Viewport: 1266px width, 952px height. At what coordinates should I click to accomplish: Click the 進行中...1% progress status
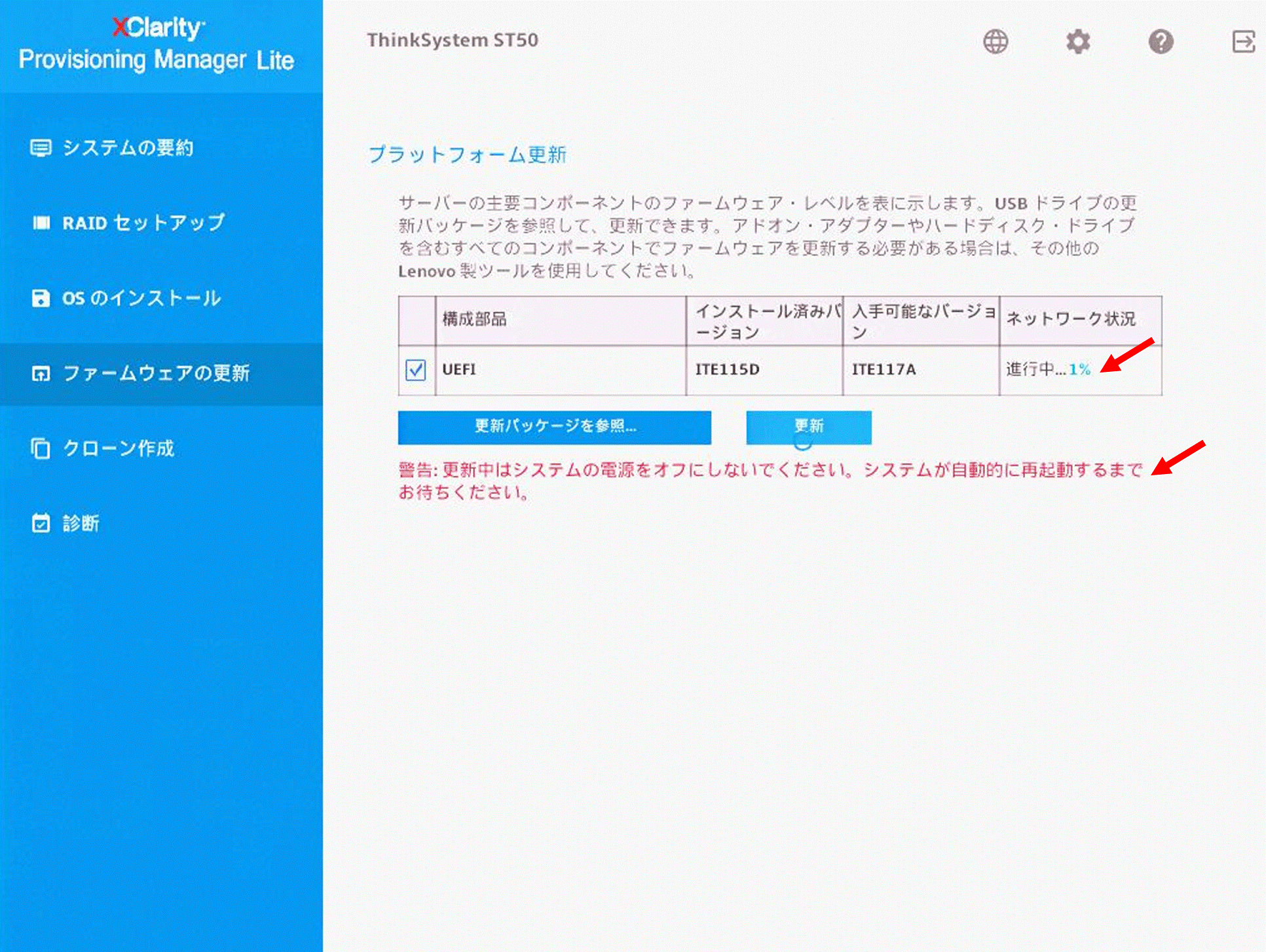(x=1049, y=370)
